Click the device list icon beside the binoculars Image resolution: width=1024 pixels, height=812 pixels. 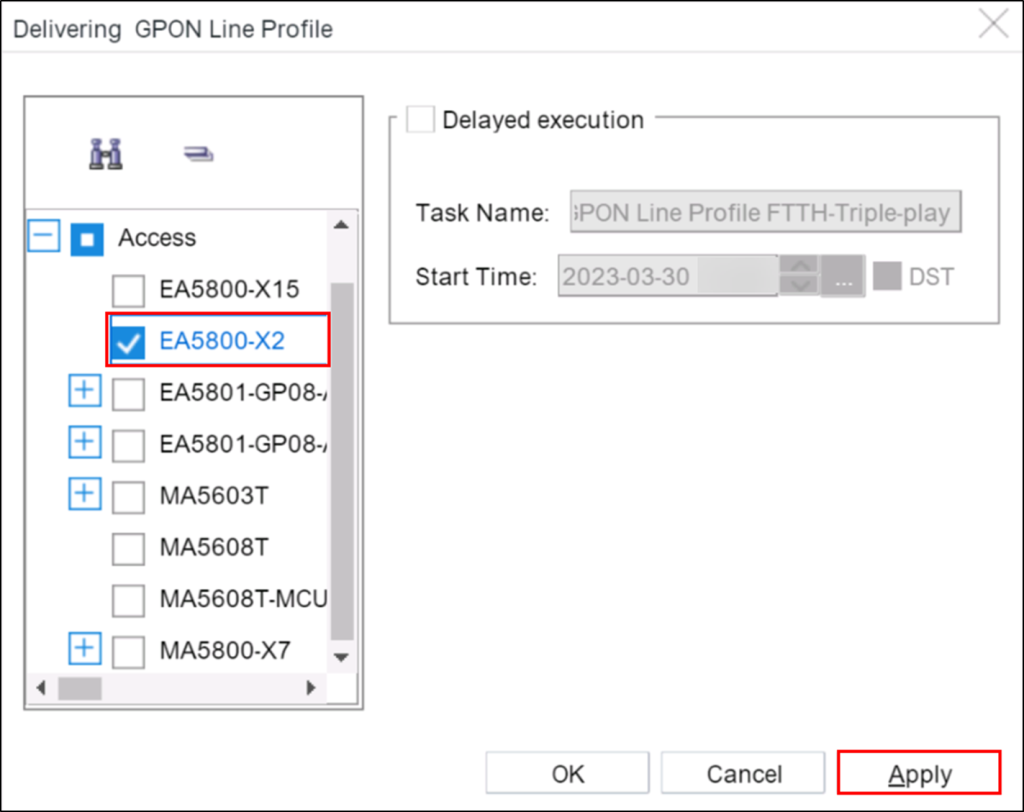pos(196,152)
